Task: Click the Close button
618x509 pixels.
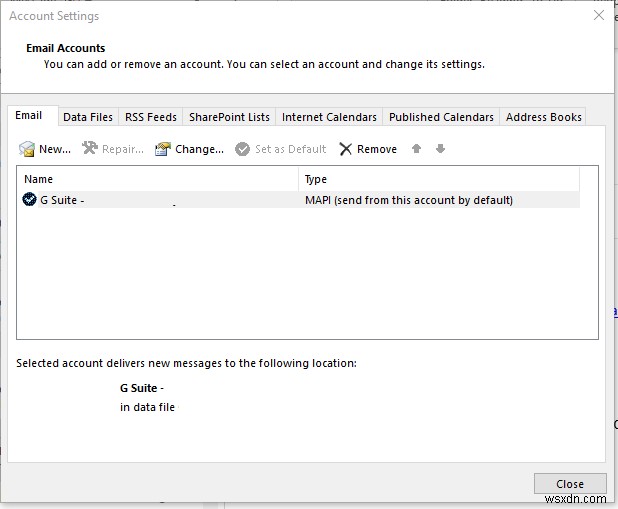Action: click(570, 483)
